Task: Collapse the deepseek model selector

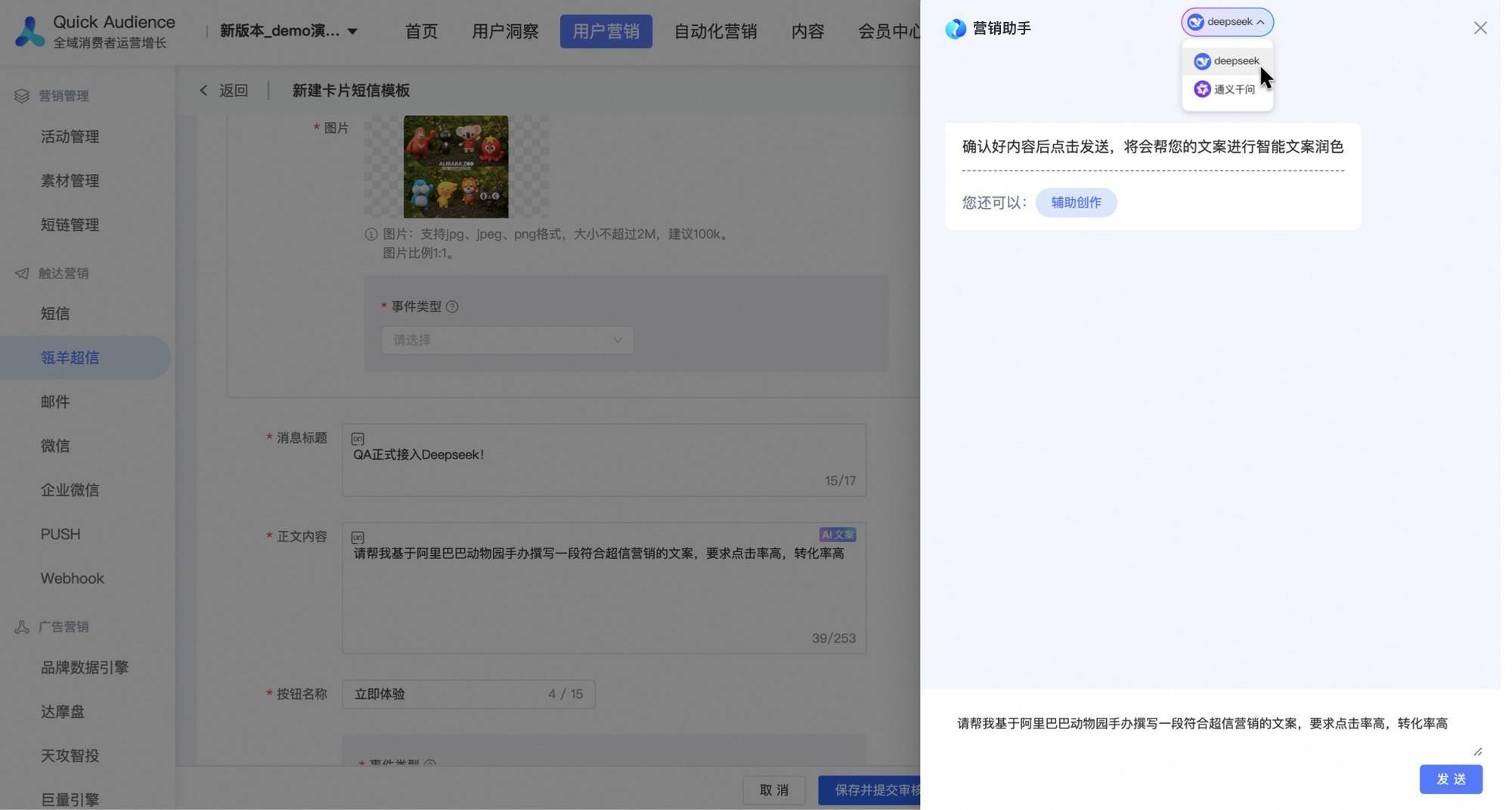Action: [x=1227, y=22]
